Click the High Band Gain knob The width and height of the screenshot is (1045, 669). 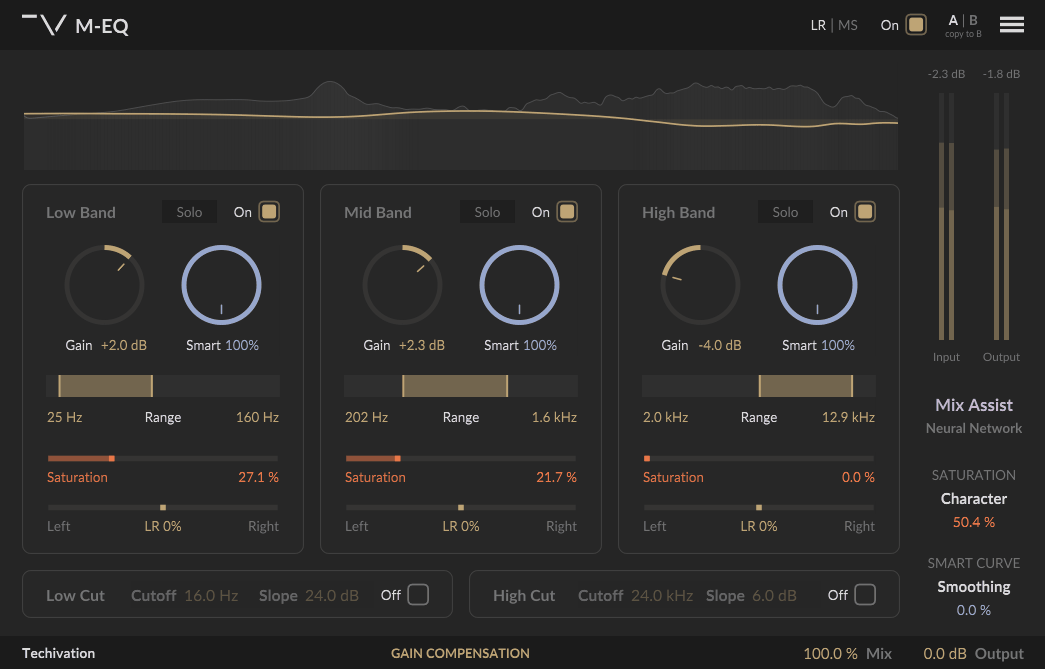tap(701, 285)
